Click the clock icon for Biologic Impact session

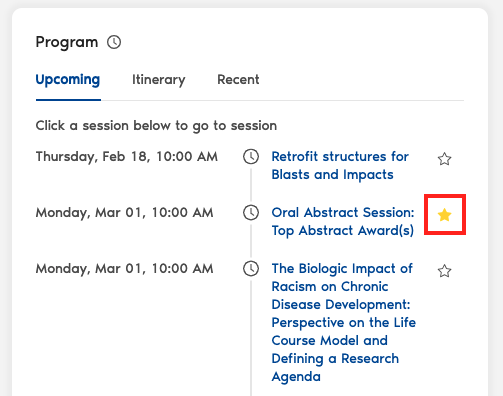tap(251, 269)
